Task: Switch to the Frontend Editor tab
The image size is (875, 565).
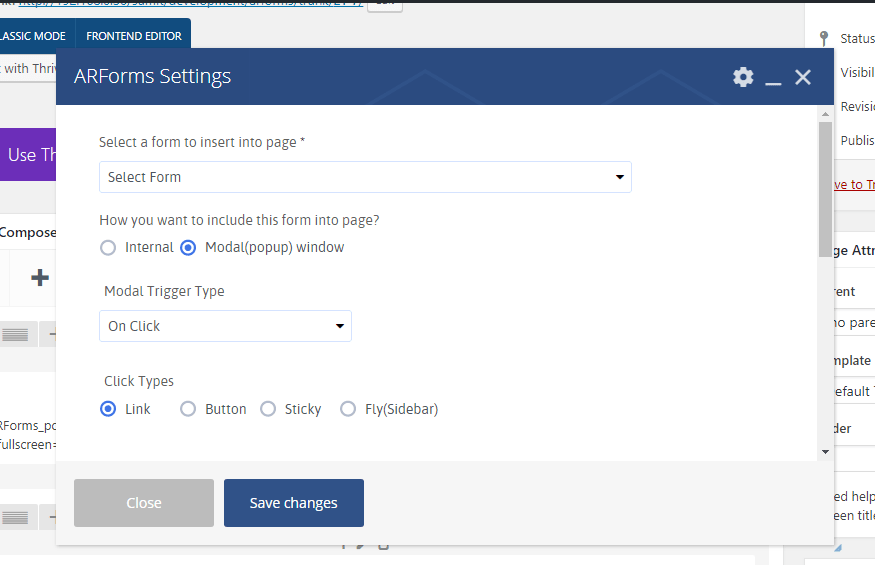Action: tap(134, 36)
